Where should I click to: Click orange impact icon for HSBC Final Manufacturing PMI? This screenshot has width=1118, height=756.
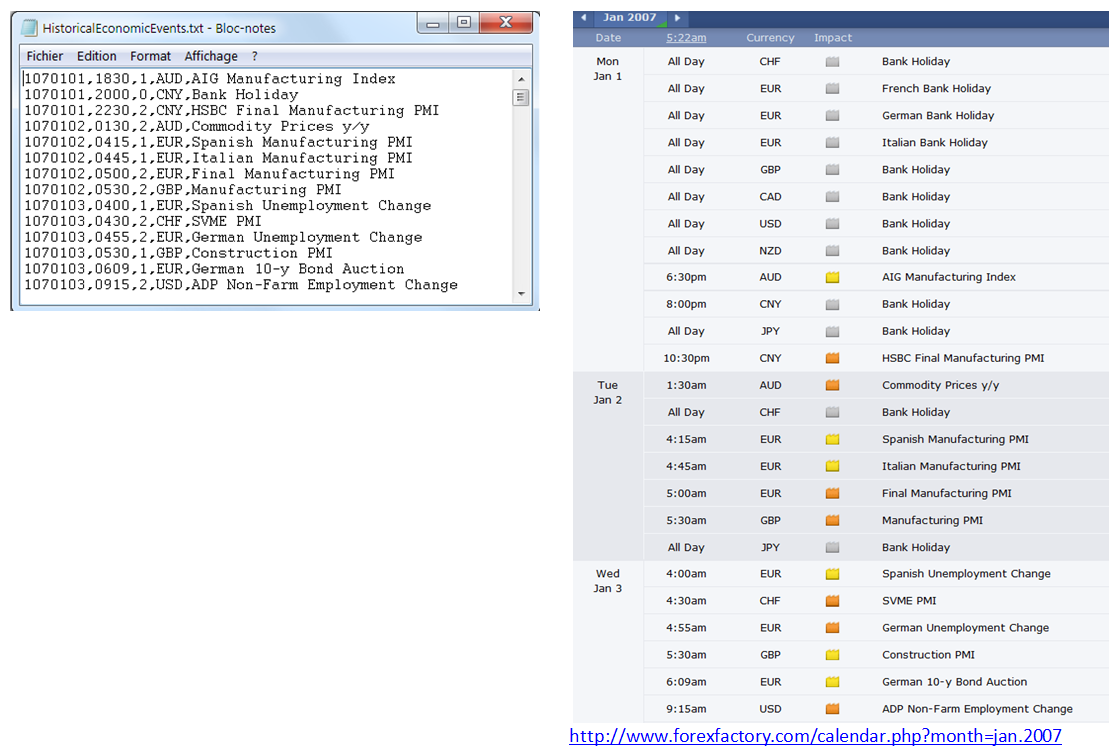click(832, 359)
